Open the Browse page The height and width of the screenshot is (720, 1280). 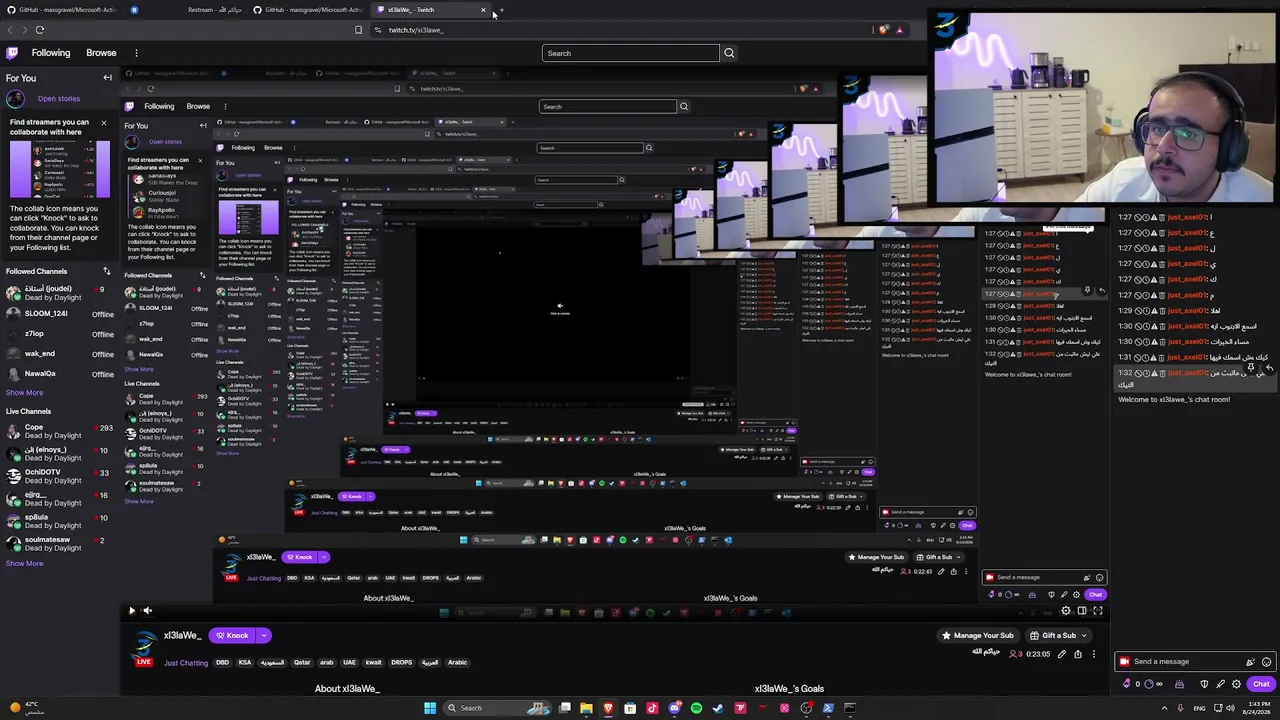click(101, 53)
